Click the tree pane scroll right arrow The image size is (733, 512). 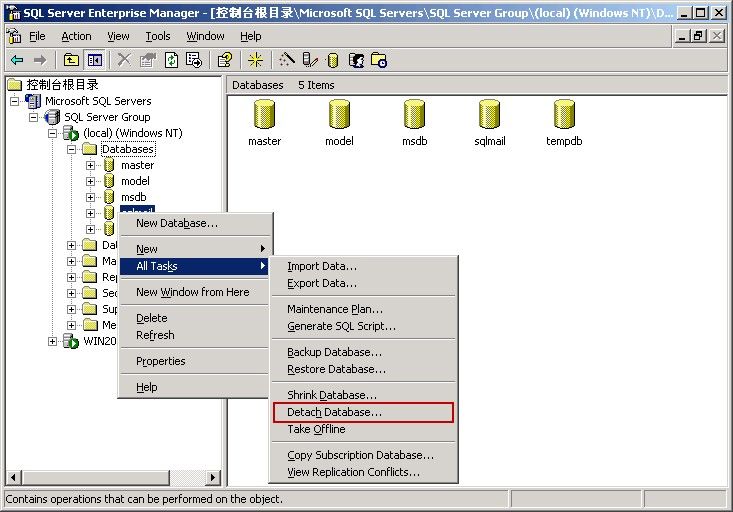[213, 477]
